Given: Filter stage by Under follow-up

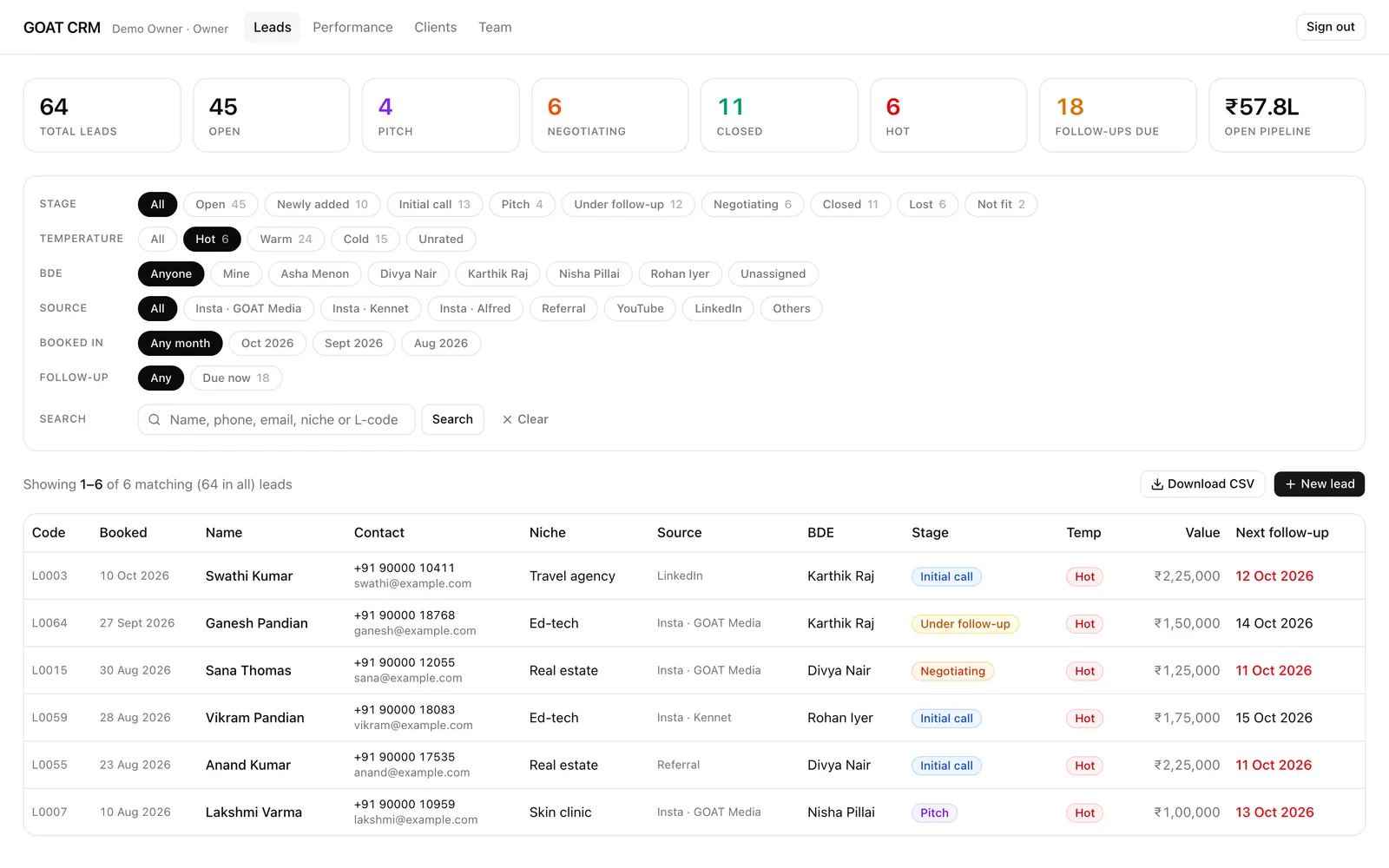Looking at the screenshot, I should coord(629,205).
